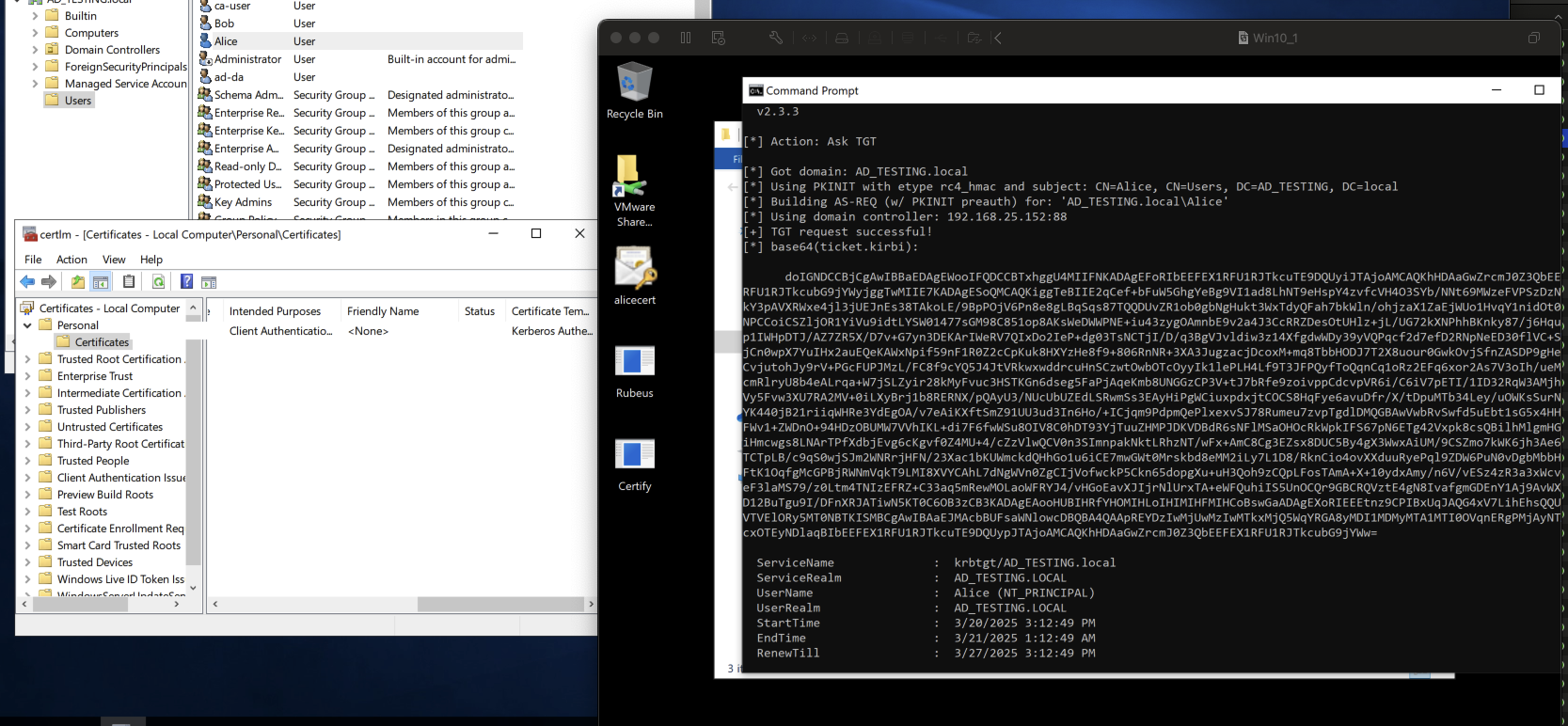Select Protected Users group row
Image resolution: width=1568 pixels, height=726 pixels.
360,184
